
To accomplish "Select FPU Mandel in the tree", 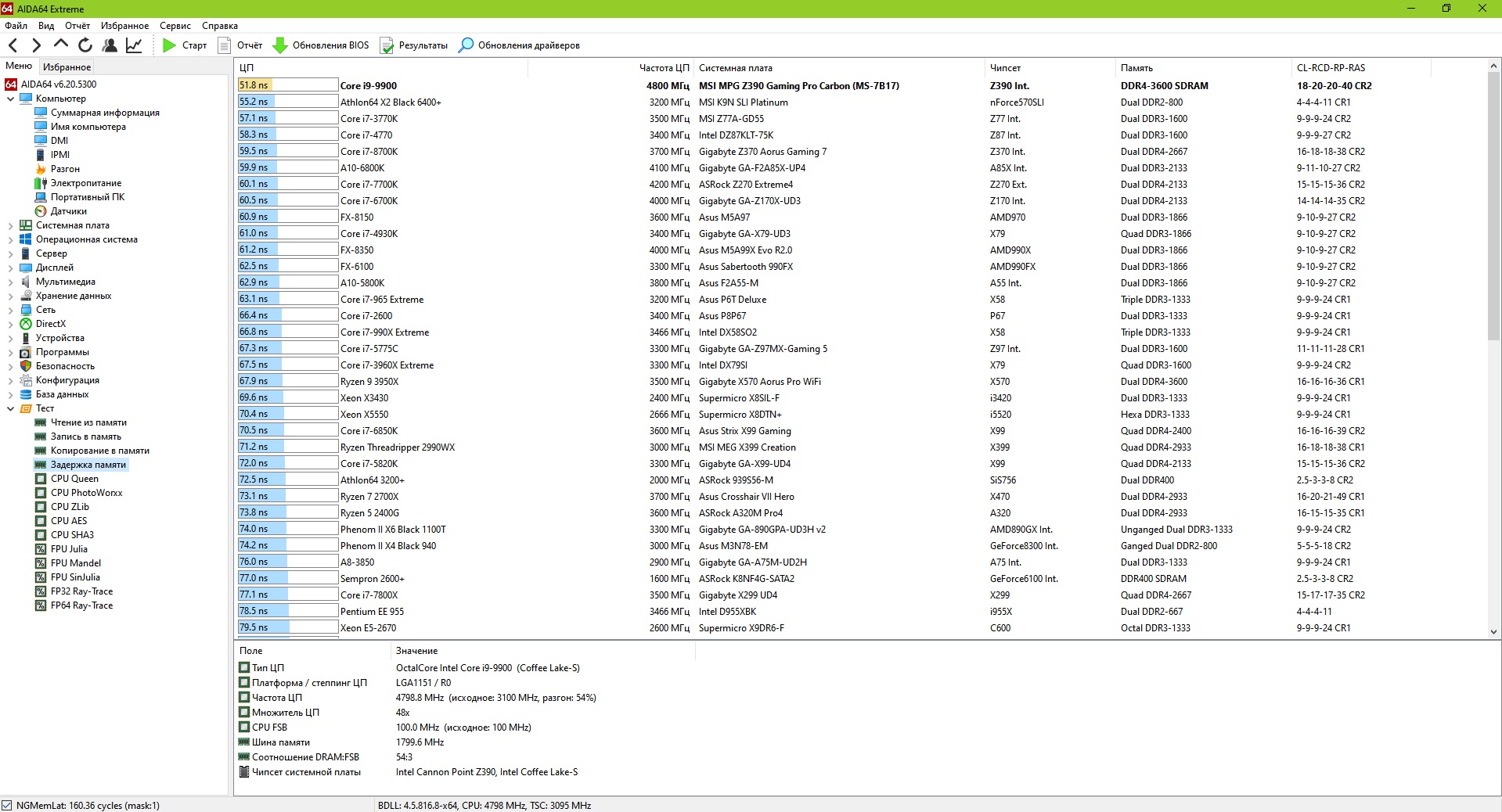I will 75,563.
